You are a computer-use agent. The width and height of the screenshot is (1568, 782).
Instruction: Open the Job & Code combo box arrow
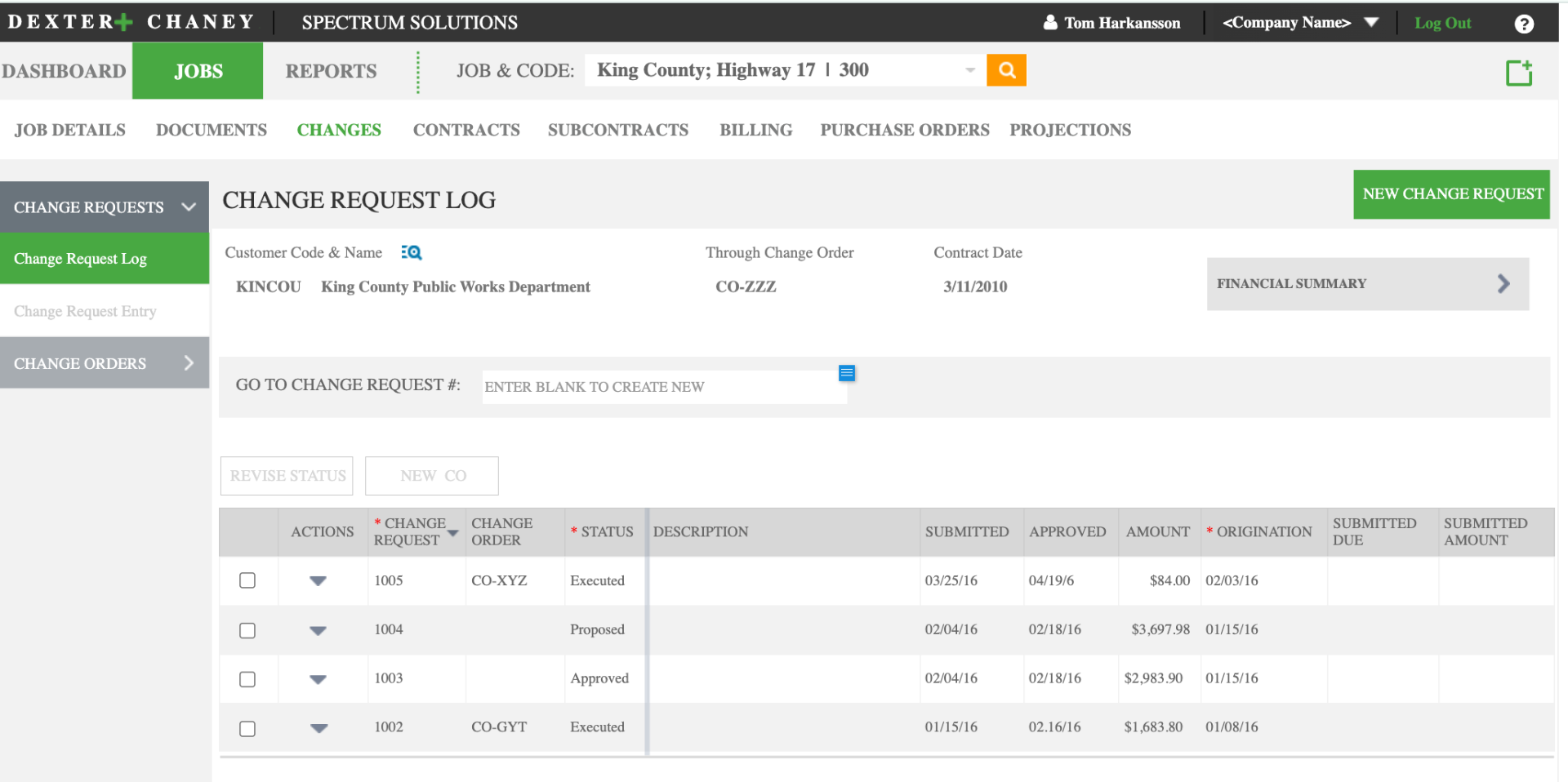tap(970, 70)
